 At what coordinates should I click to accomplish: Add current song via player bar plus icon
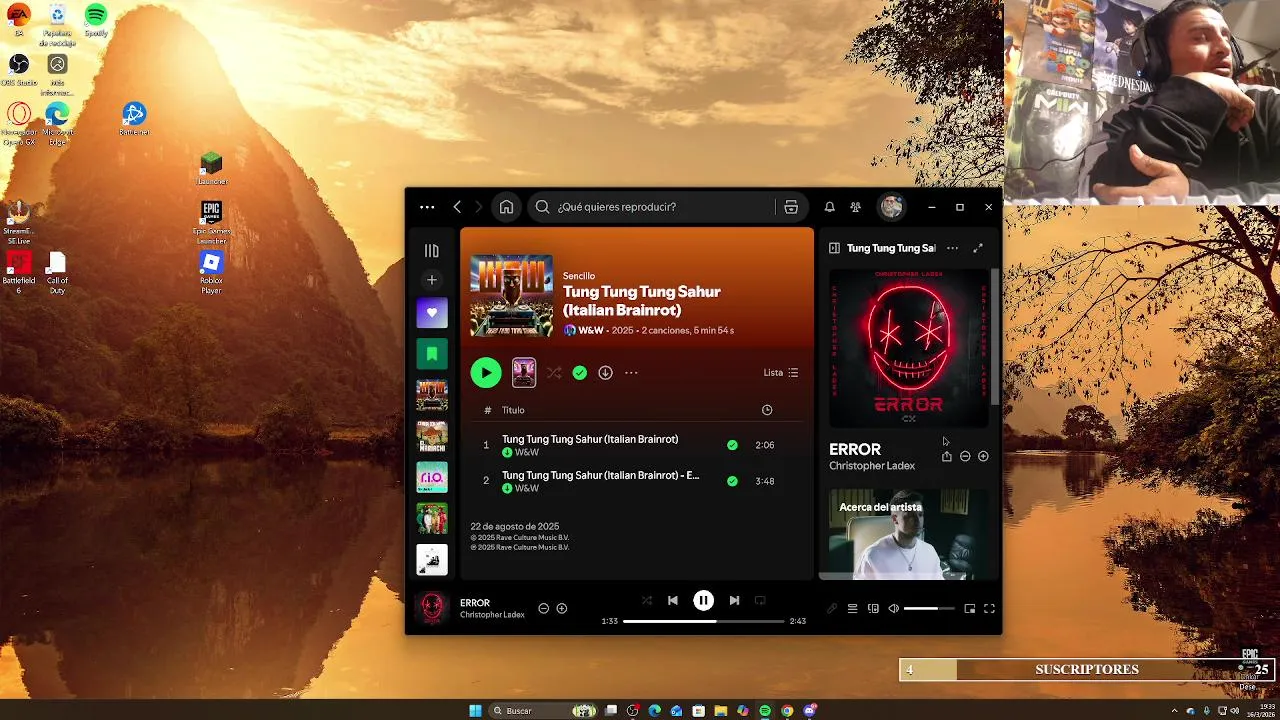pos(562,608)
